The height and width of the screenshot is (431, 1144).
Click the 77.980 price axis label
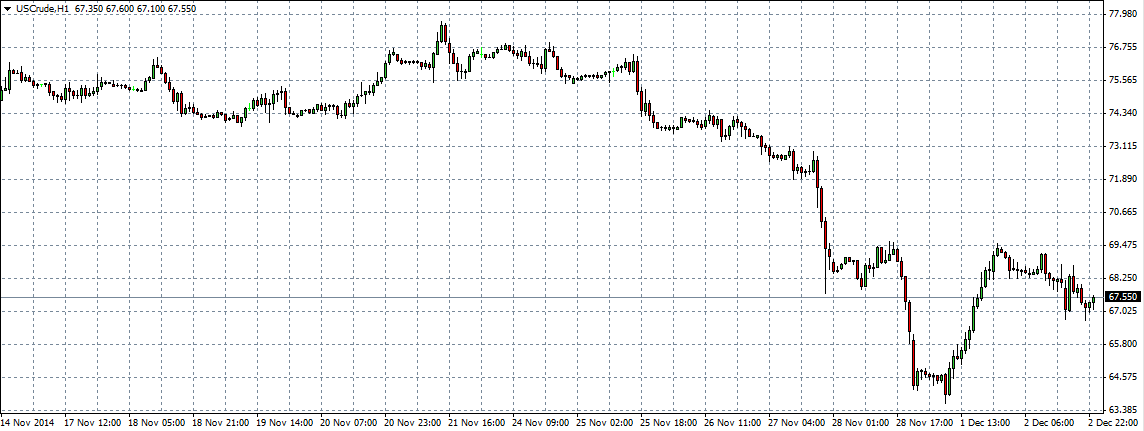pos(1122,14)
